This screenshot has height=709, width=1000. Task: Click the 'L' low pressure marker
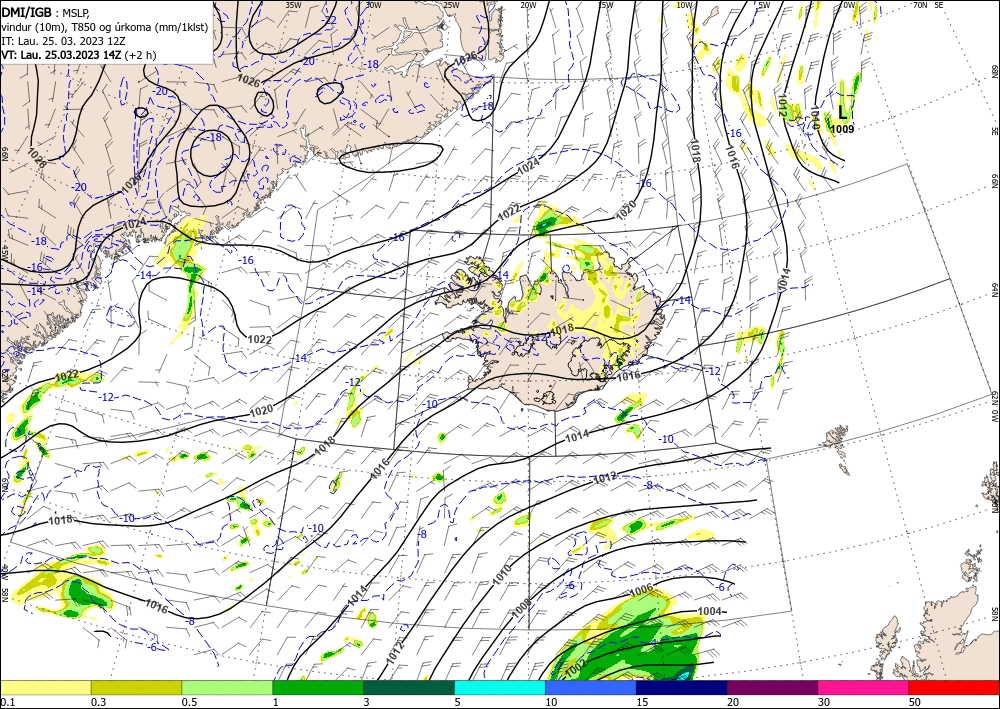[842, 113]
